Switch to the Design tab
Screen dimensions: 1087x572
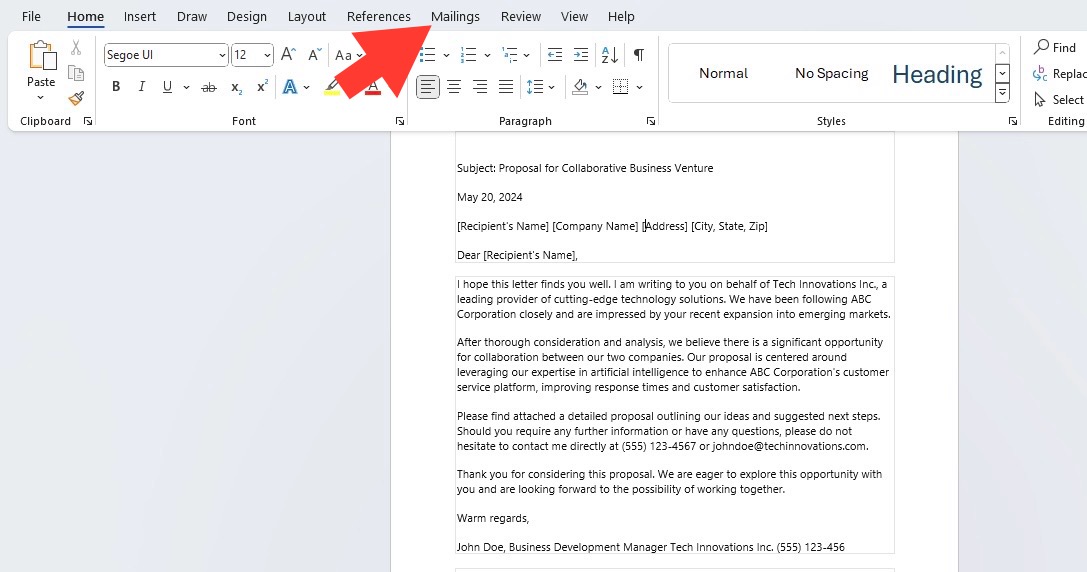coord(246,16)
